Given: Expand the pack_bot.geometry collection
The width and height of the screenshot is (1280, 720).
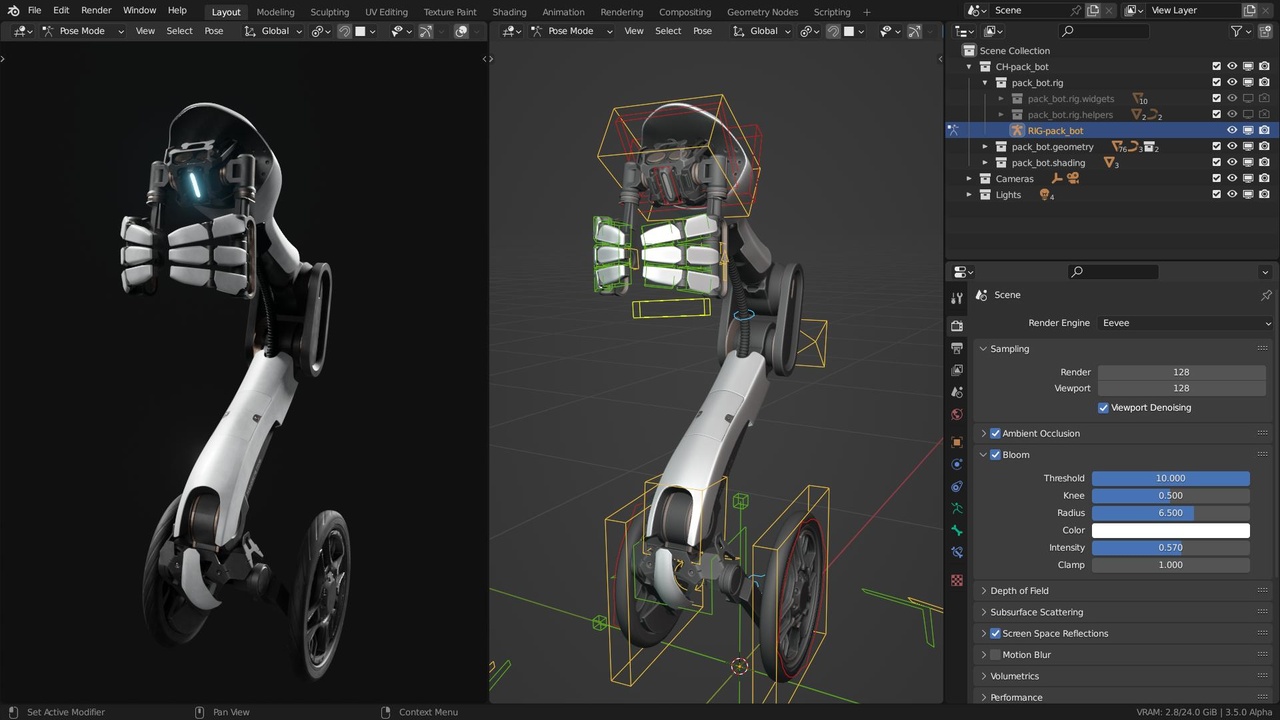Looking at the screenshot, I should point(985,147).
